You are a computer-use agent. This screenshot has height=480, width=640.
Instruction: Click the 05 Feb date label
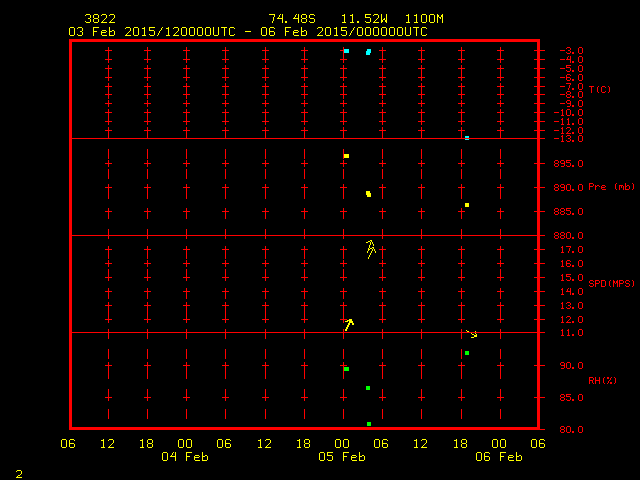pos(342,457)
